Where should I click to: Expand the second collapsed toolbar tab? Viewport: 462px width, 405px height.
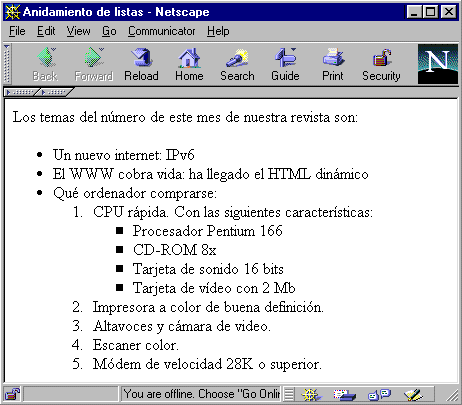(55, 92)
